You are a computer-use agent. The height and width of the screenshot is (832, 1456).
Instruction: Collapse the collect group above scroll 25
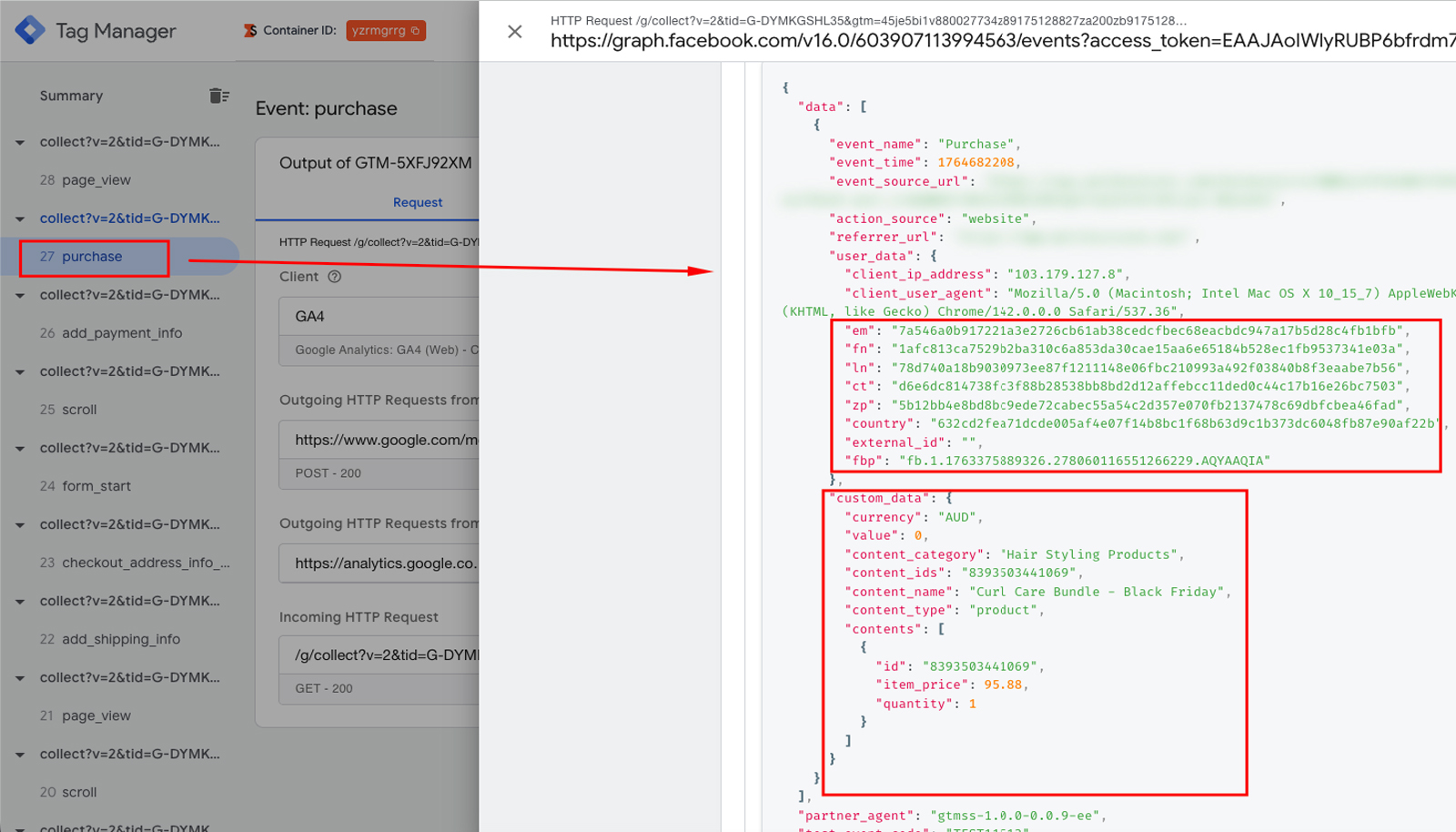pyautogui.click(x=20, y=371)
